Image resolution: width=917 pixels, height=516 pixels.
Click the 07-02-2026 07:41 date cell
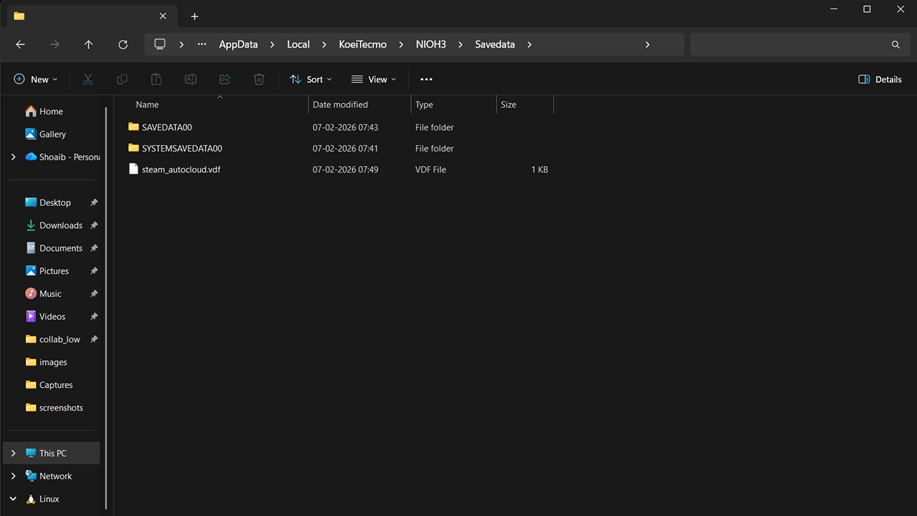tap(345, 148)
